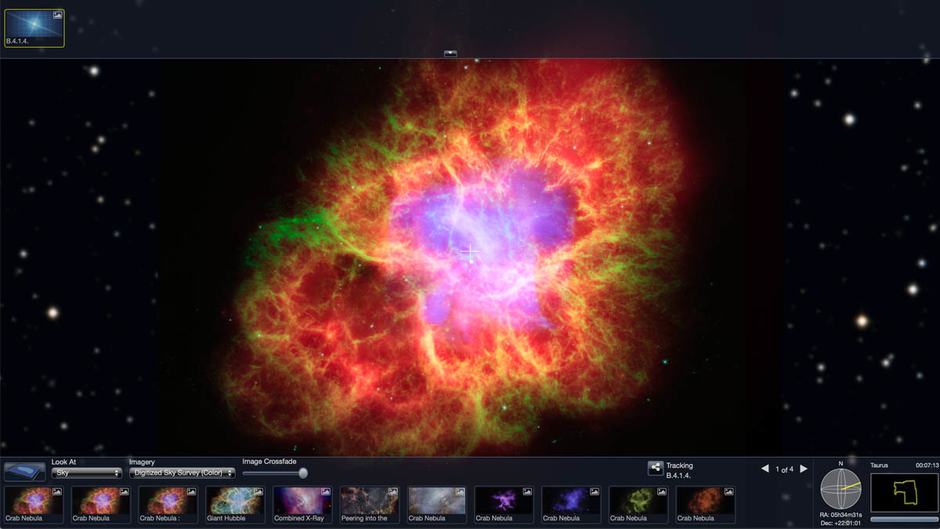Click the image icon on top B.4.1.4. thumbnail
The width and height of the screenshot is (940, 529).
58,16
